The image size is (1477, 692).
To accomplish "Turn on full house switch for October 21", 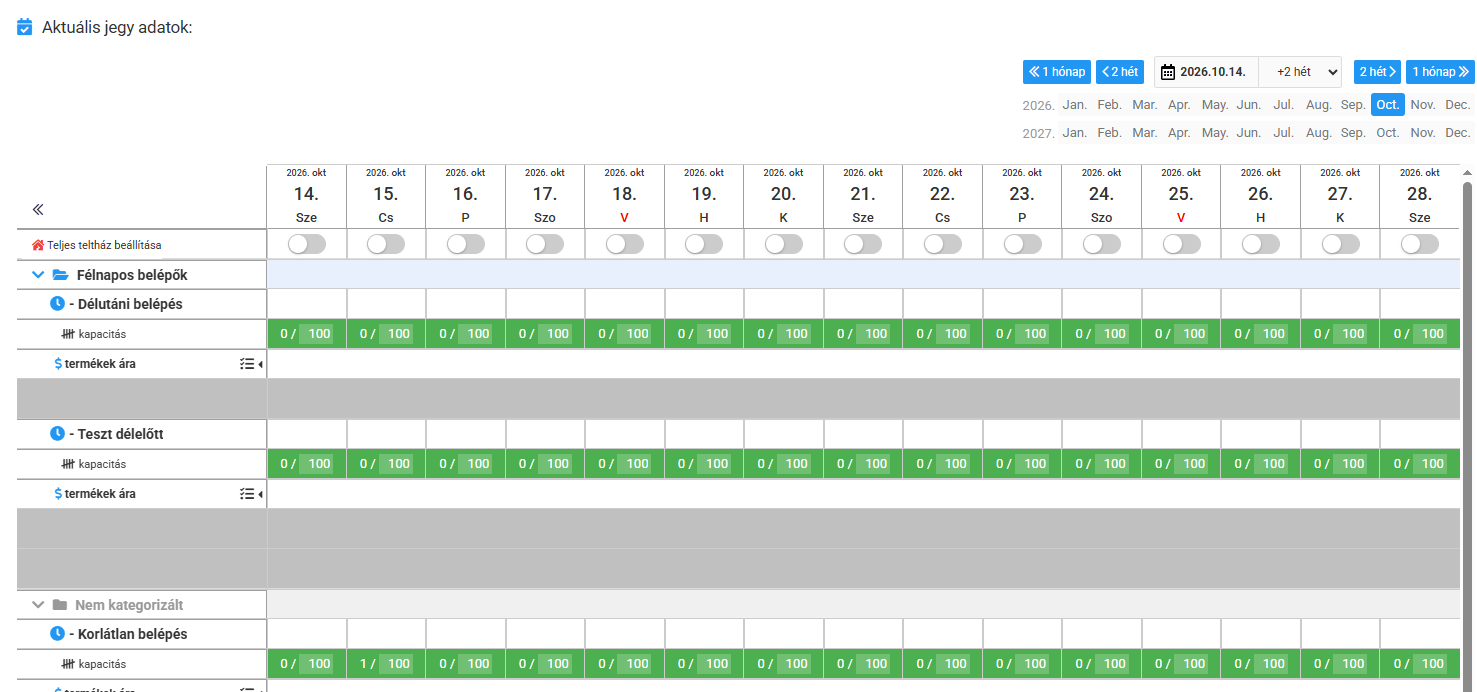I will [x=863, y=244].
